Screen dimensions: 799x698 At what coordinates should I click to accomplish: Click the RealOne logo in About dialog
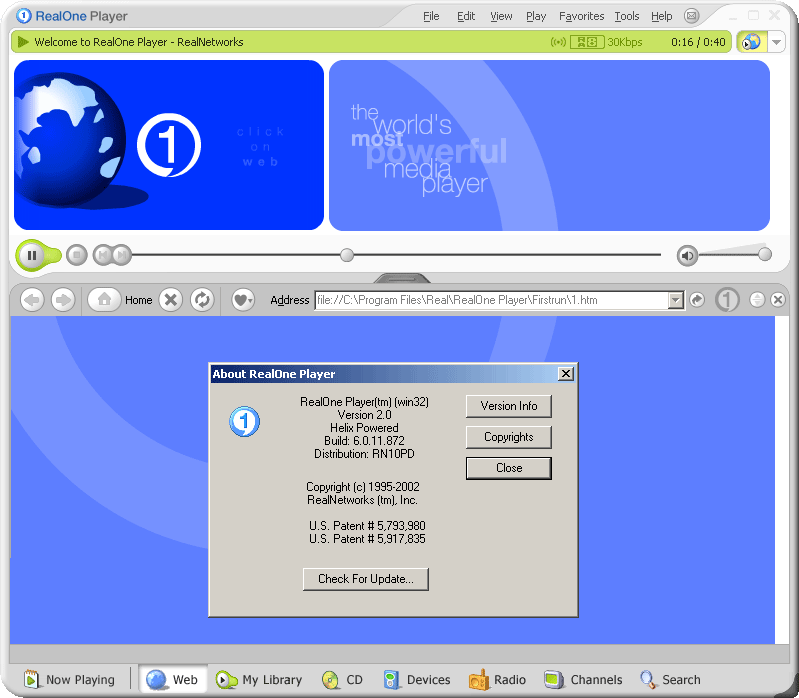coord(245,421)
